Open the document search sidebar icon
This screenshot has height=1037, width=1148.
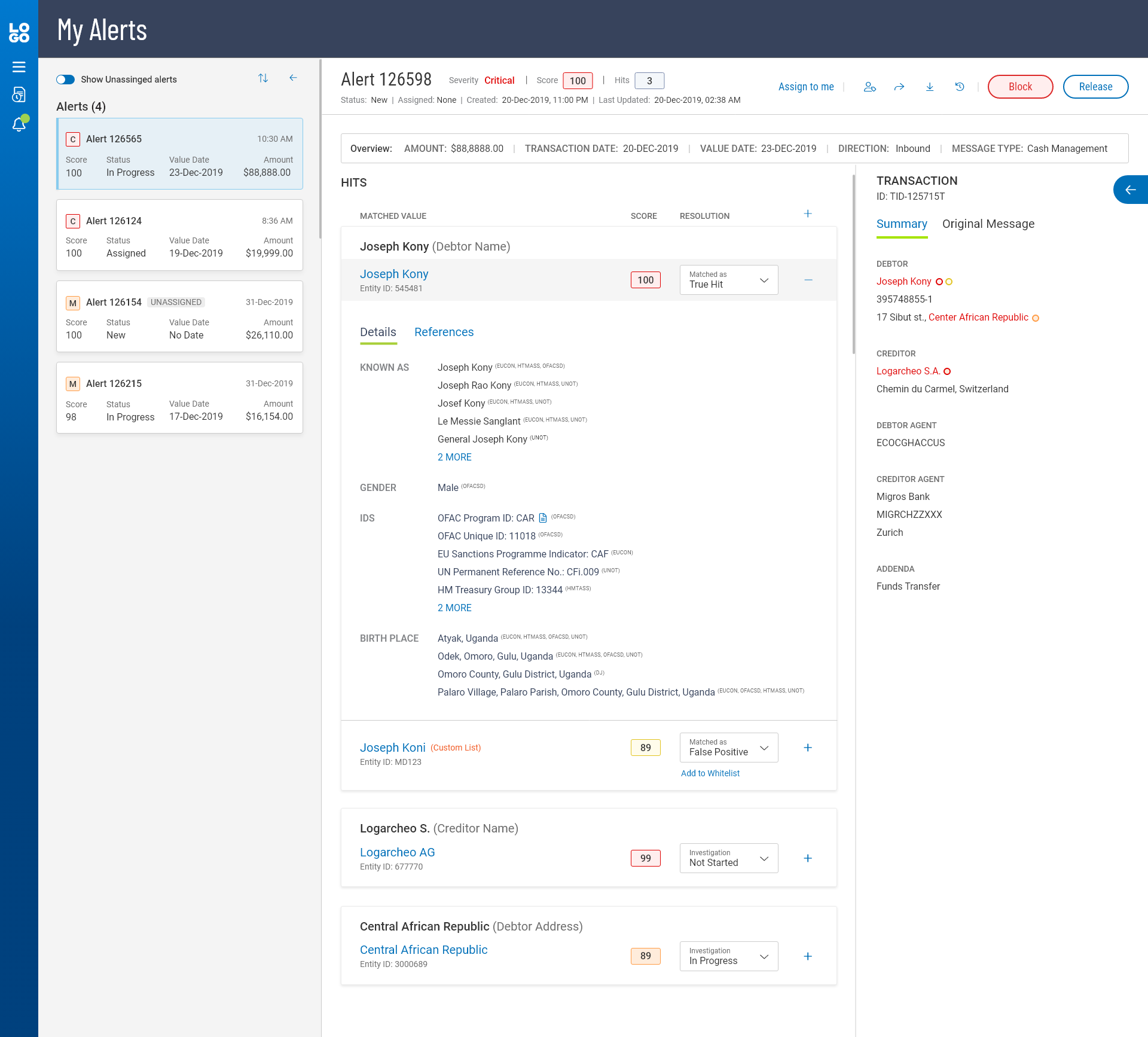pyautogui.click(x=19, y=95)
